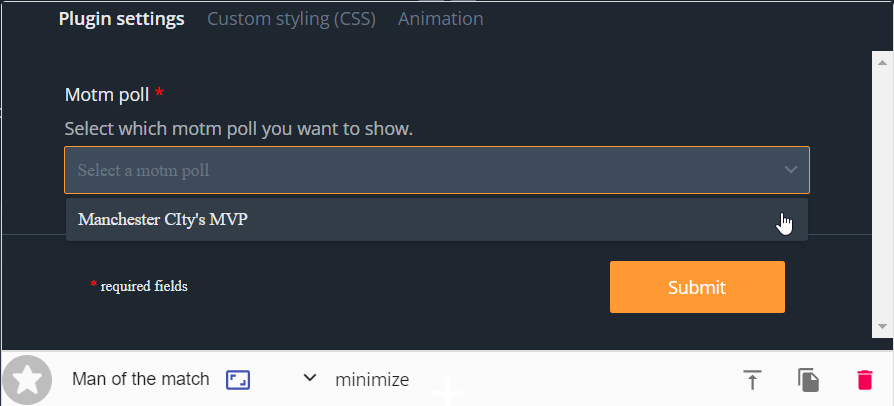Click the Motm poll field label
Viewport: 894px width, 406px height.
pyautogui.click(x=107, y=95)
